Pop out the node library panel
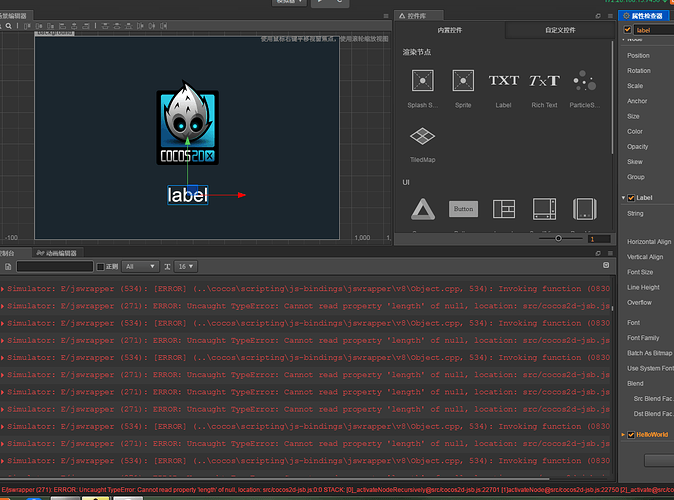The height and width of the screenshot is (500, 674). (598, 16)
